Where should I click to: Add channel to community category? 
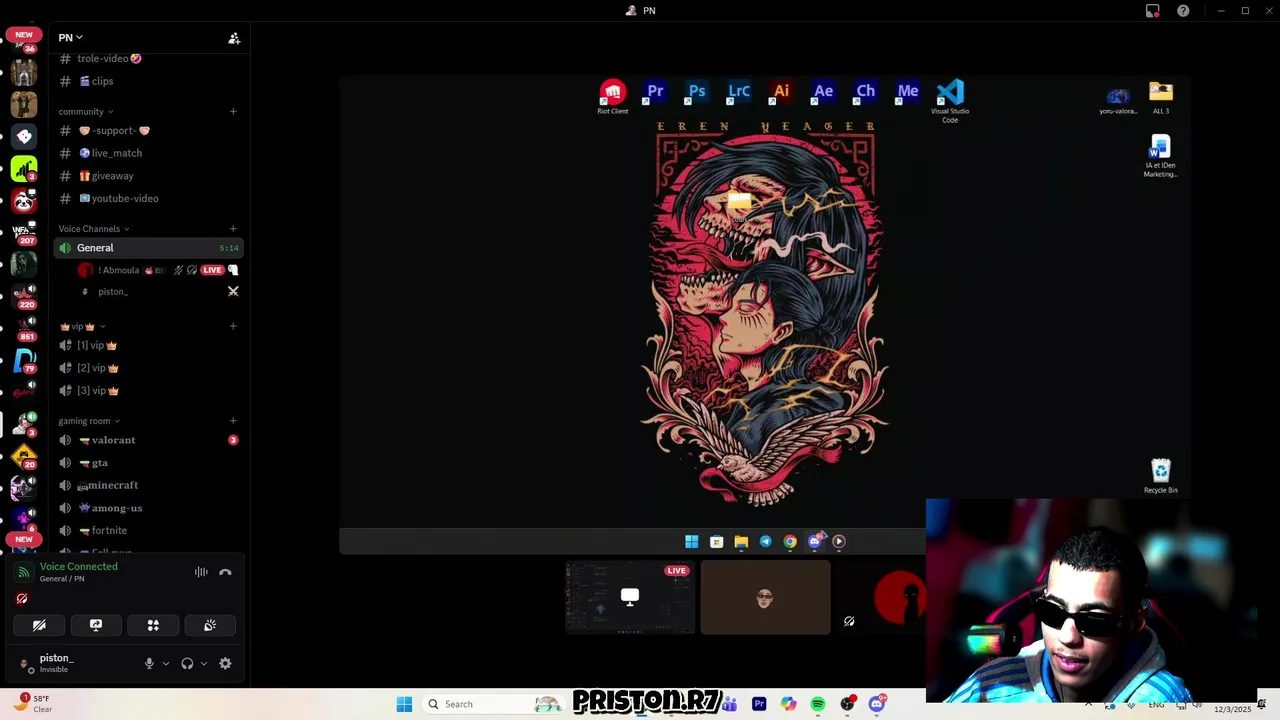[x=233, y=111]
